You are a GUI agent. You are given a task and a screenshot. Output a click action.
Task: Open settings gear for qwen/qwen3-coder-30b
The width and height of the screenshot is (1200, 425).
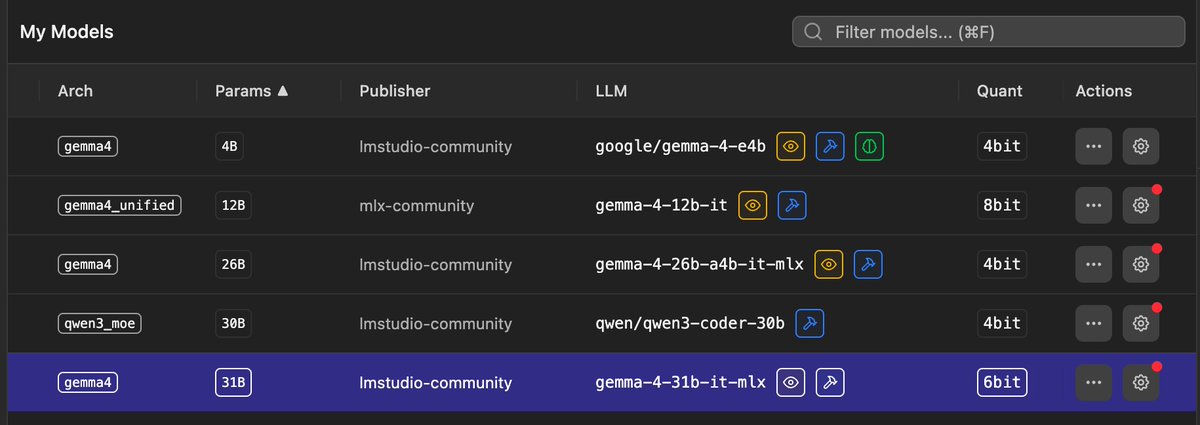click(1140, 323)
